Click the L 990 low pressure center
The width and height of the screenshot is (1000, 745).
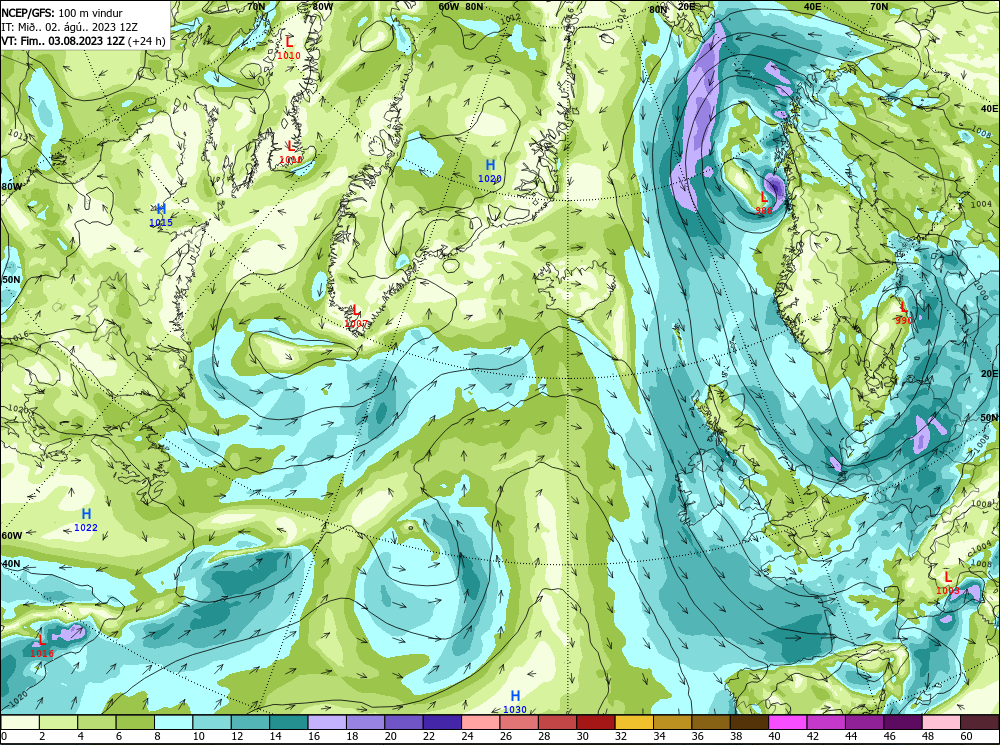tap(904, 313)
